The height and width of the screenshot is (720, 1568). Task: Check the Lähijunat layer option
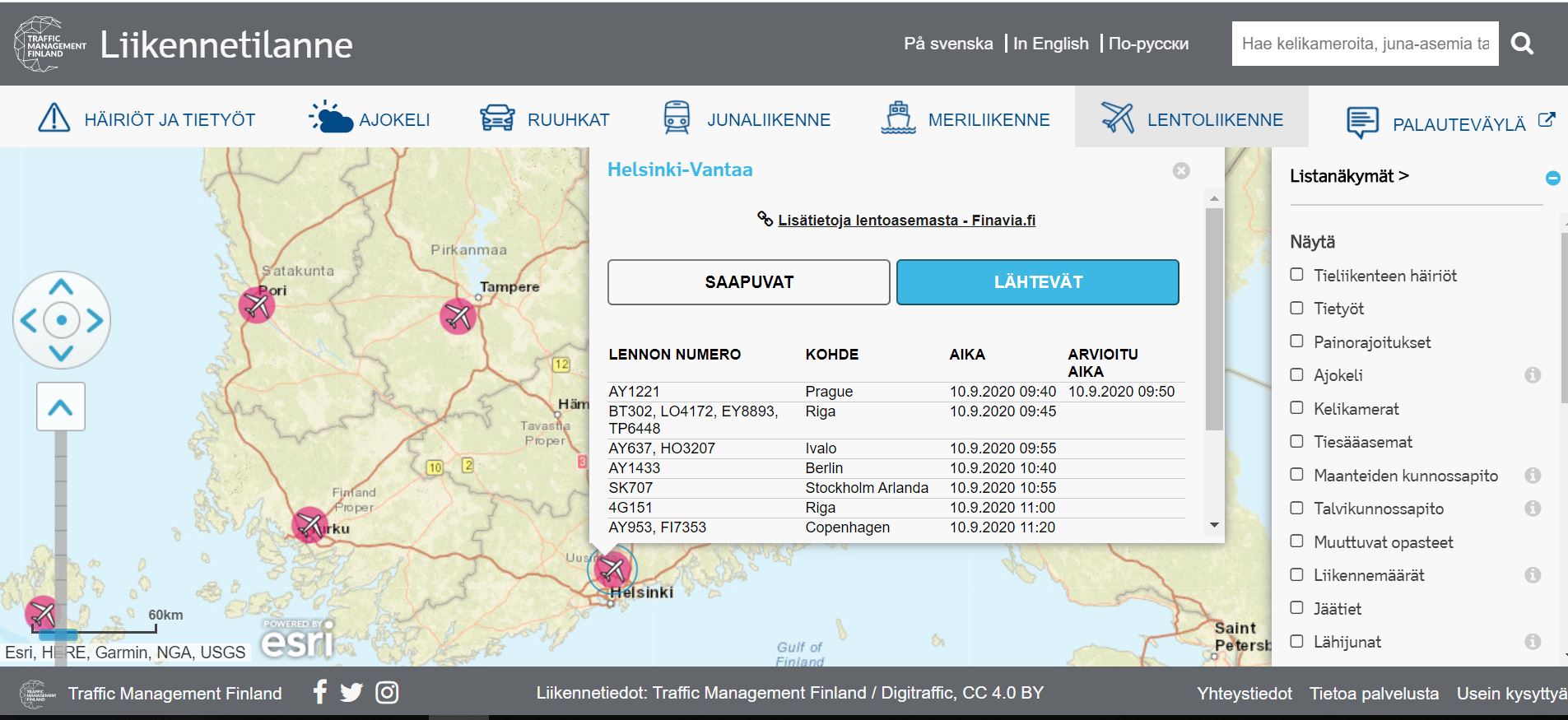click(1297, 641)
